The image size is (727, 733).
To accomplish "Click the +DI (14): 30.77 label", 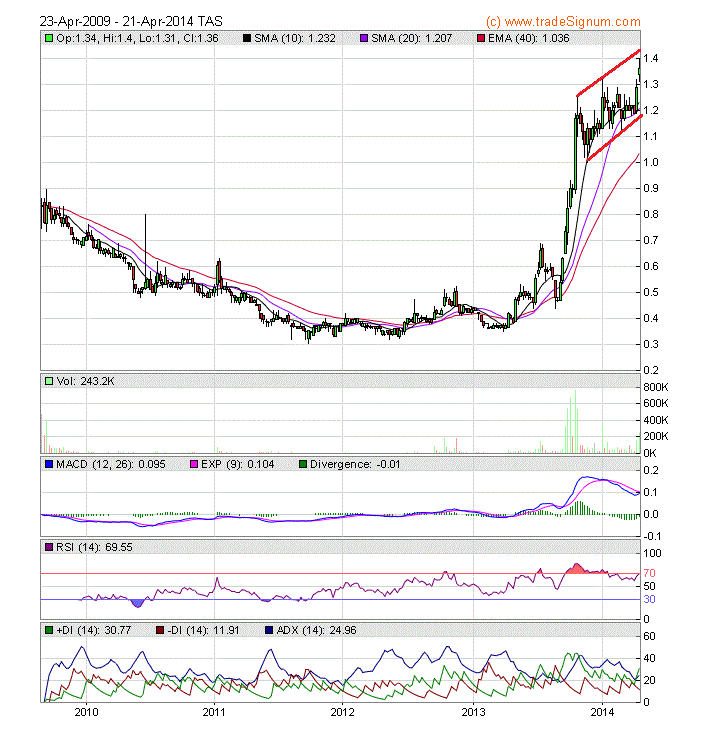I will click(x=94, y=630).
